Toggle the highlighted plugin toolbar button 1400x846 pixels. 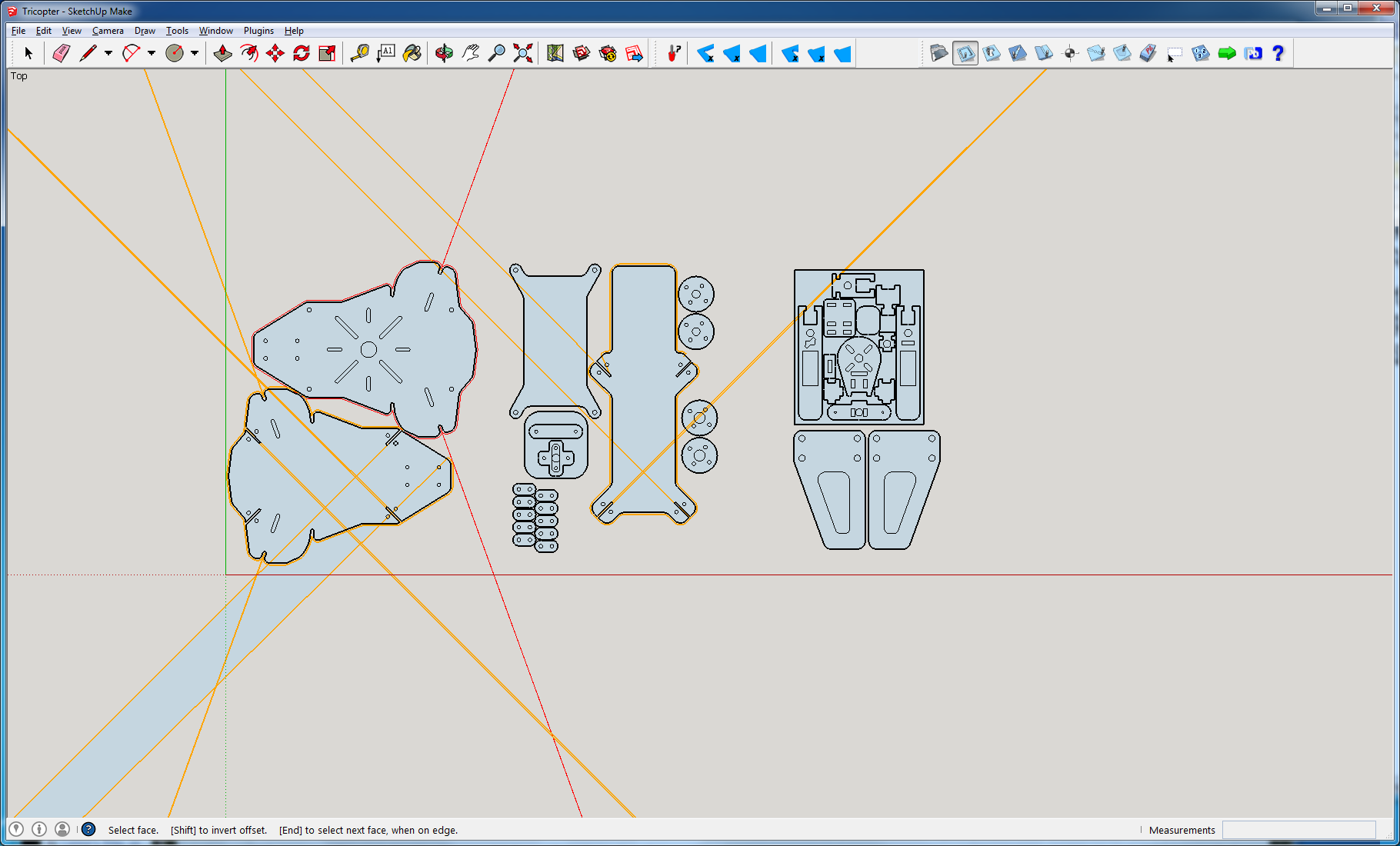pos(965,53)
